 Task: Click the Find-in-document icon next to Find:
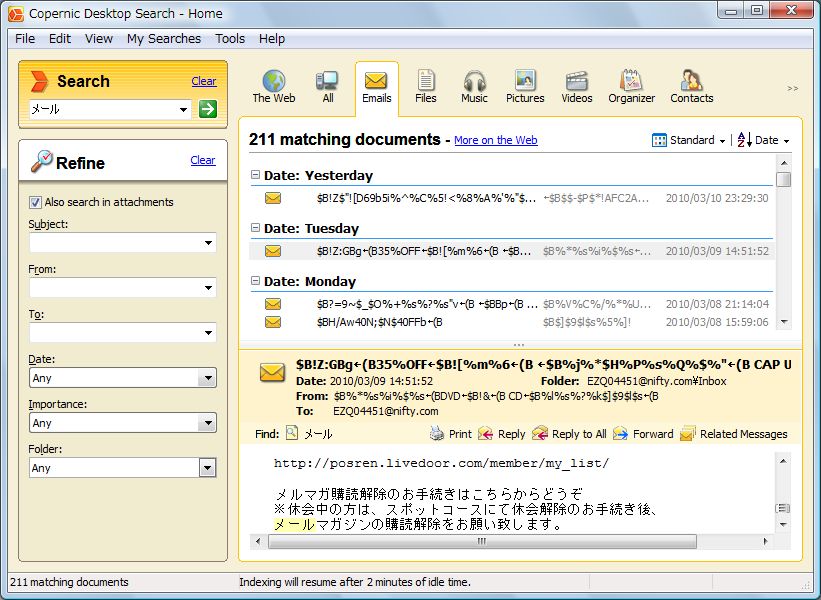(292, 433)
